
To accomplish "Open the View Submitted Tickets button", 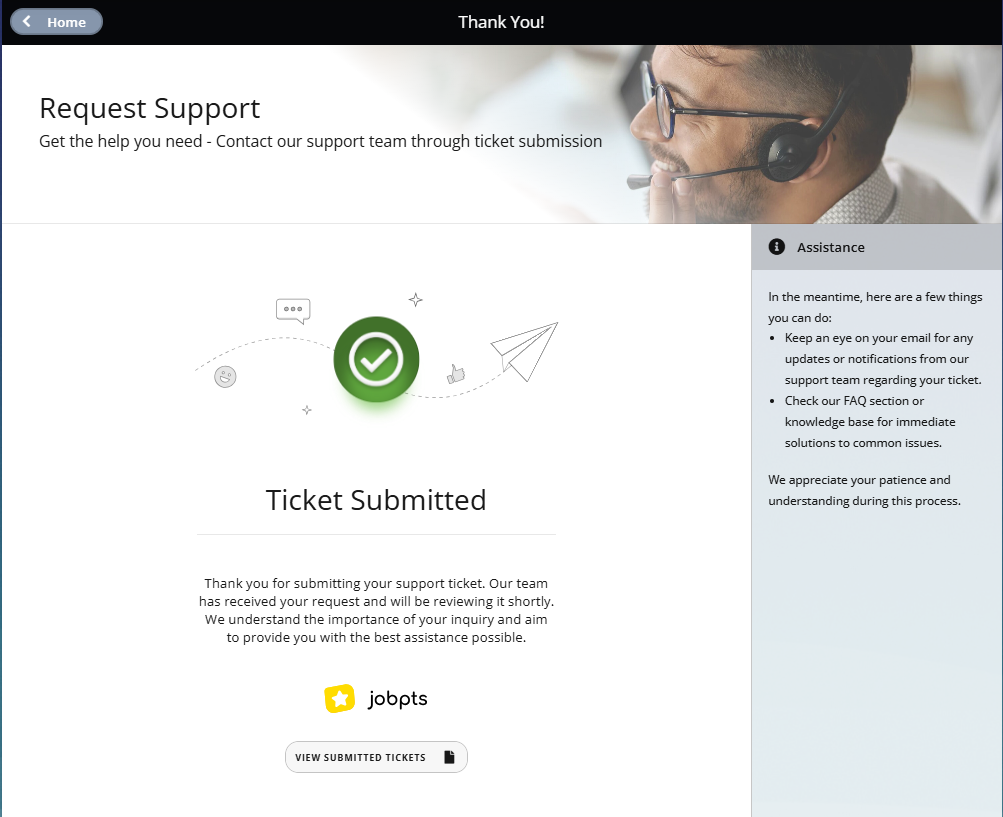I will pyautogui.click(x=376, y=757).
